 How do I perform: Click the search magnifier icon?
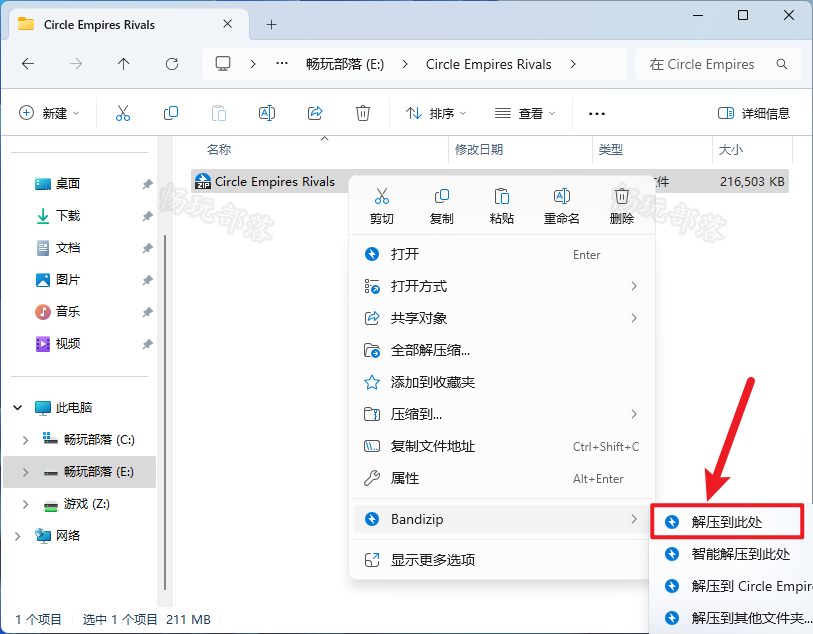click(x=781, y=64)
